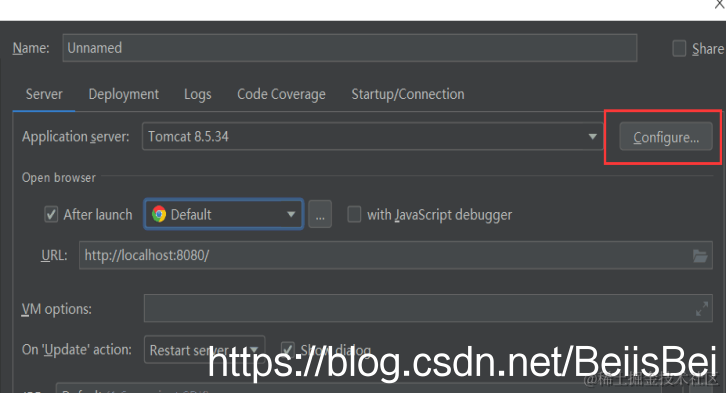Image resolution: width=726 pixels, height=394 pixels.
Task: Open the Default browser dropdown
Action: click(x=224, y=214)
